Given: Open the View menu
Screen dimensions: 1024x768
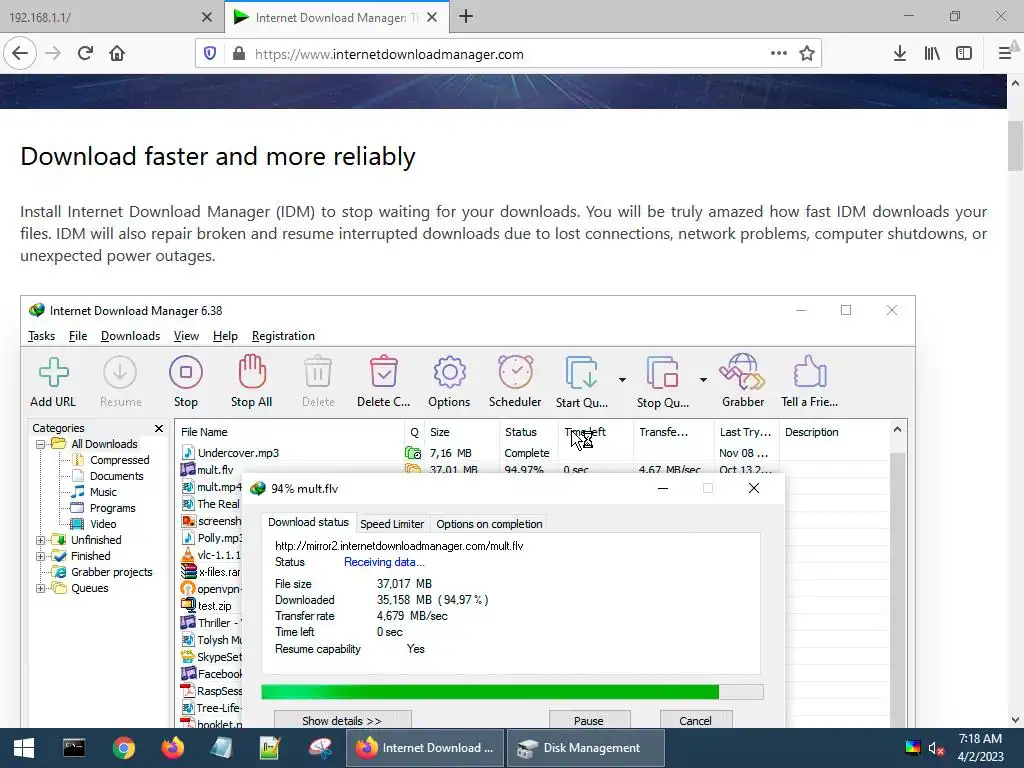Looking at the screenshot, I should [186, 336].
